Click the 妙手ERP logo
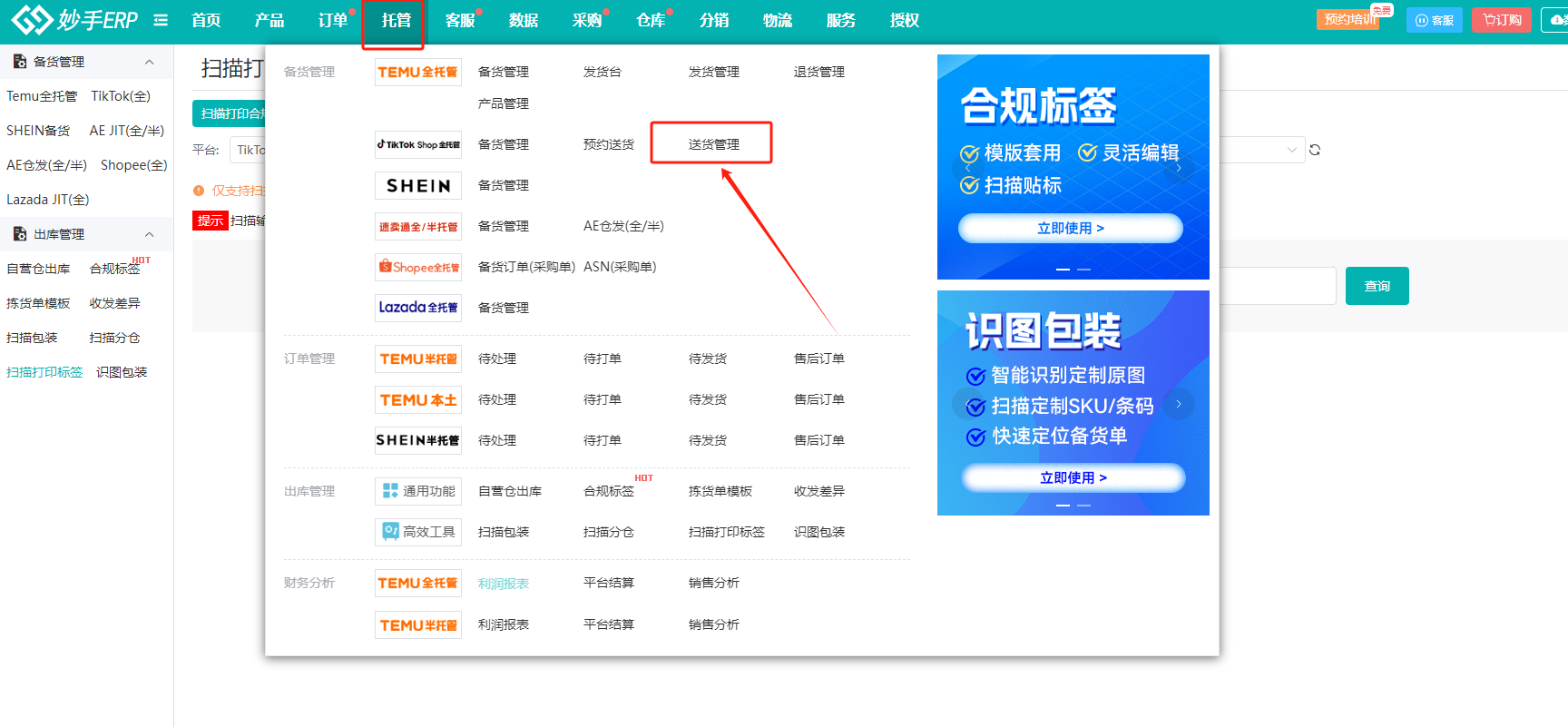The height and width of the screenshot is (727, 1568). 74,19
